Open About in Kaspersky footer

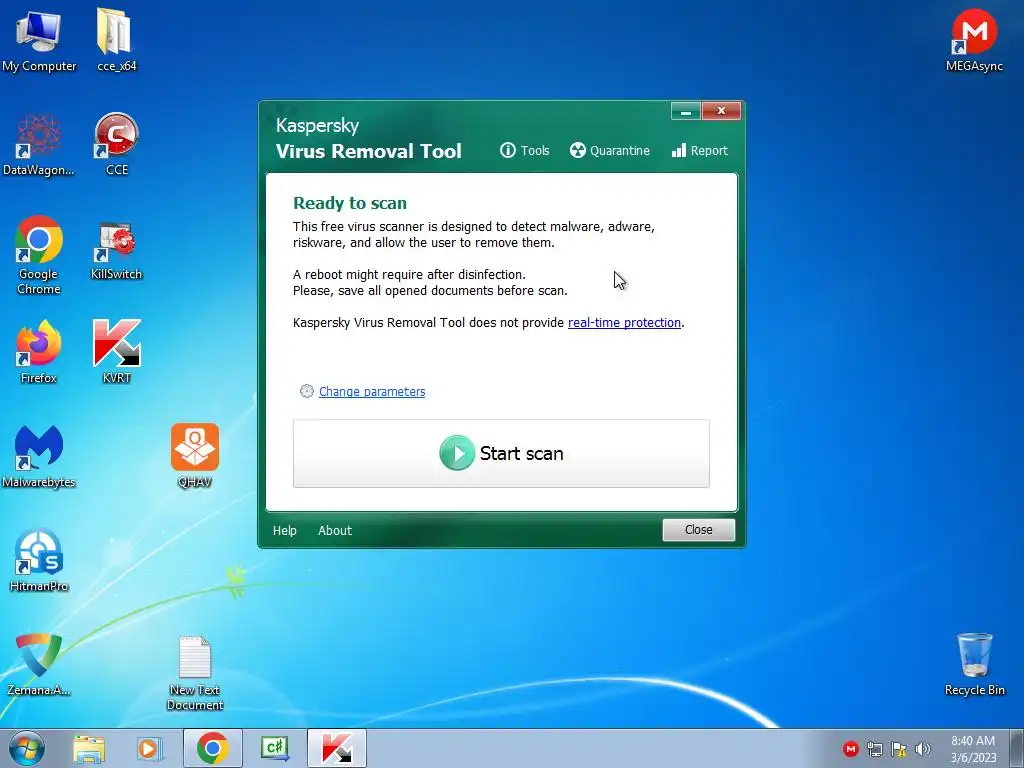point(334,530)
